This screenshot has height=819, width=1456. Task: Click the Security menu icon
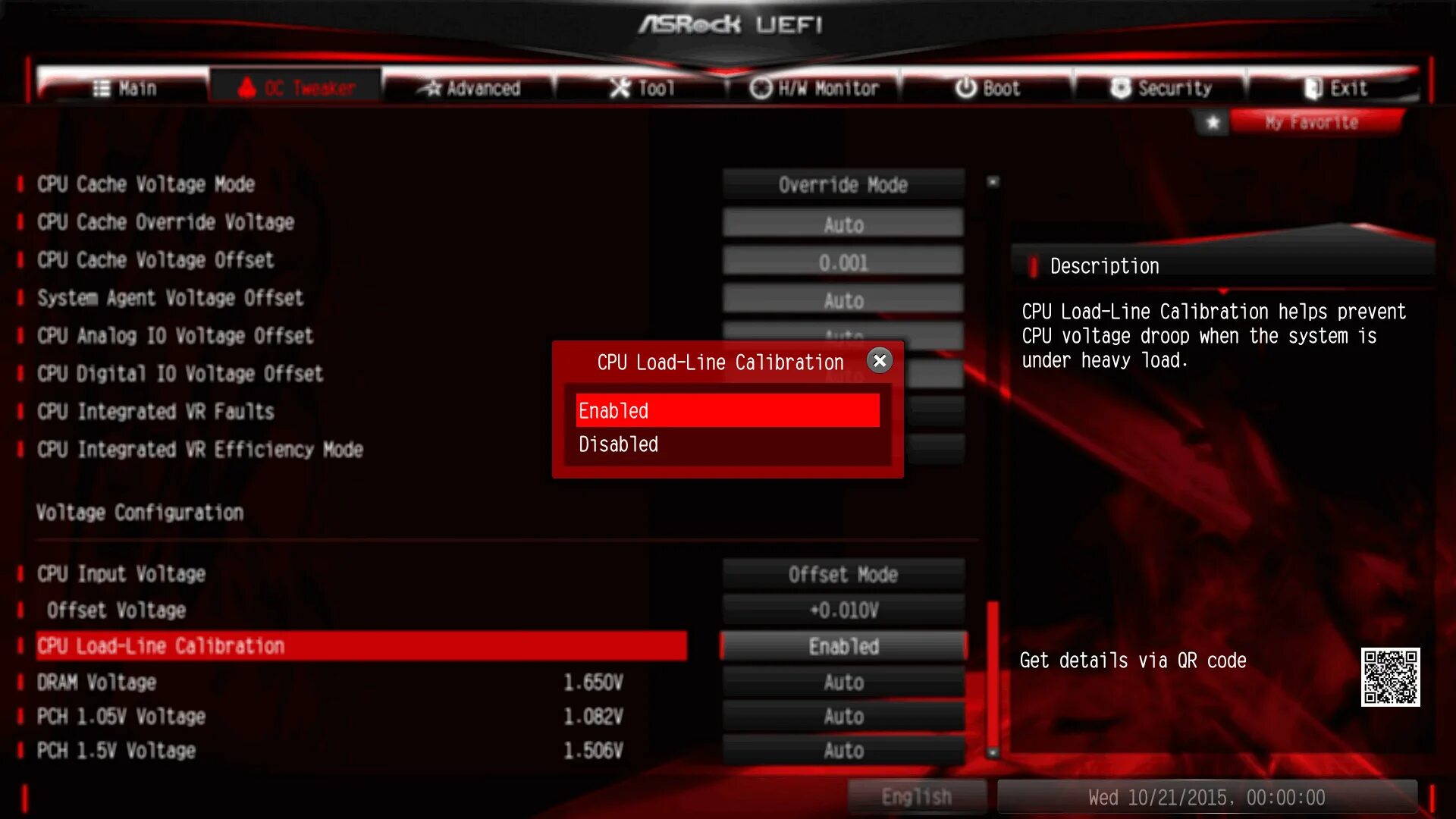click(x=1110, y=88)
